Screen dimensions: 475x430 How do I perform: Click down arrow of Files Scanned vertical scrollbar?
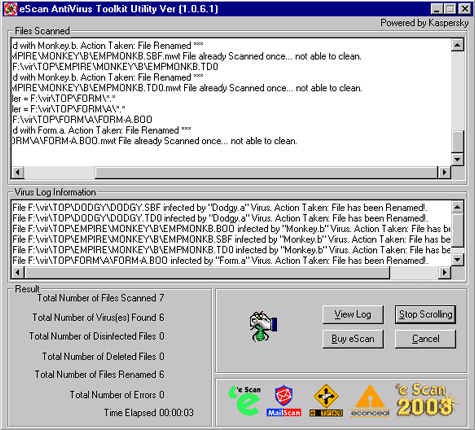(x=457, y=159)
